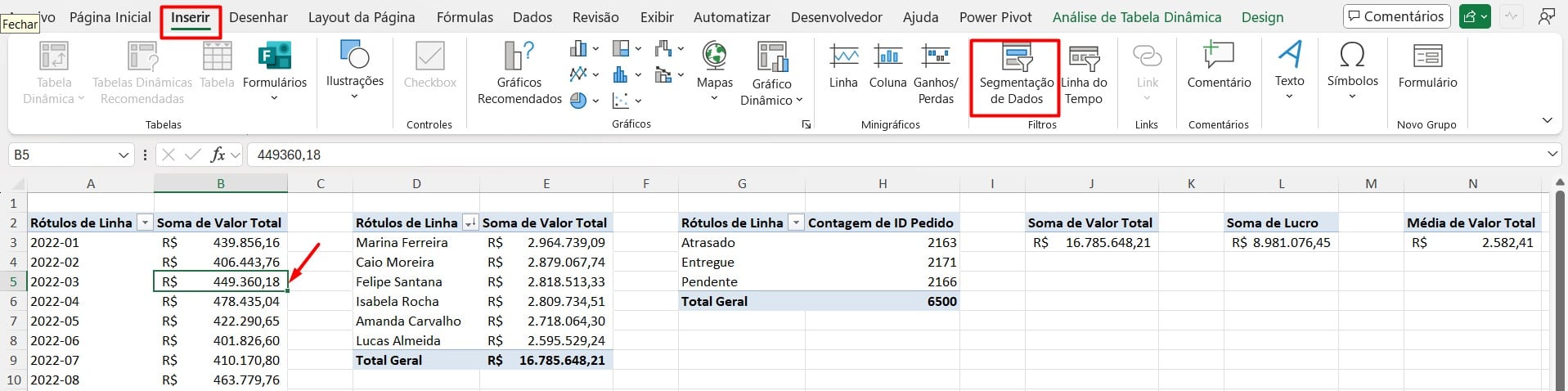This screenshot has height=391, width=1568.
Task: Switch to the Fórmulas tab
Action: [465, 17]
